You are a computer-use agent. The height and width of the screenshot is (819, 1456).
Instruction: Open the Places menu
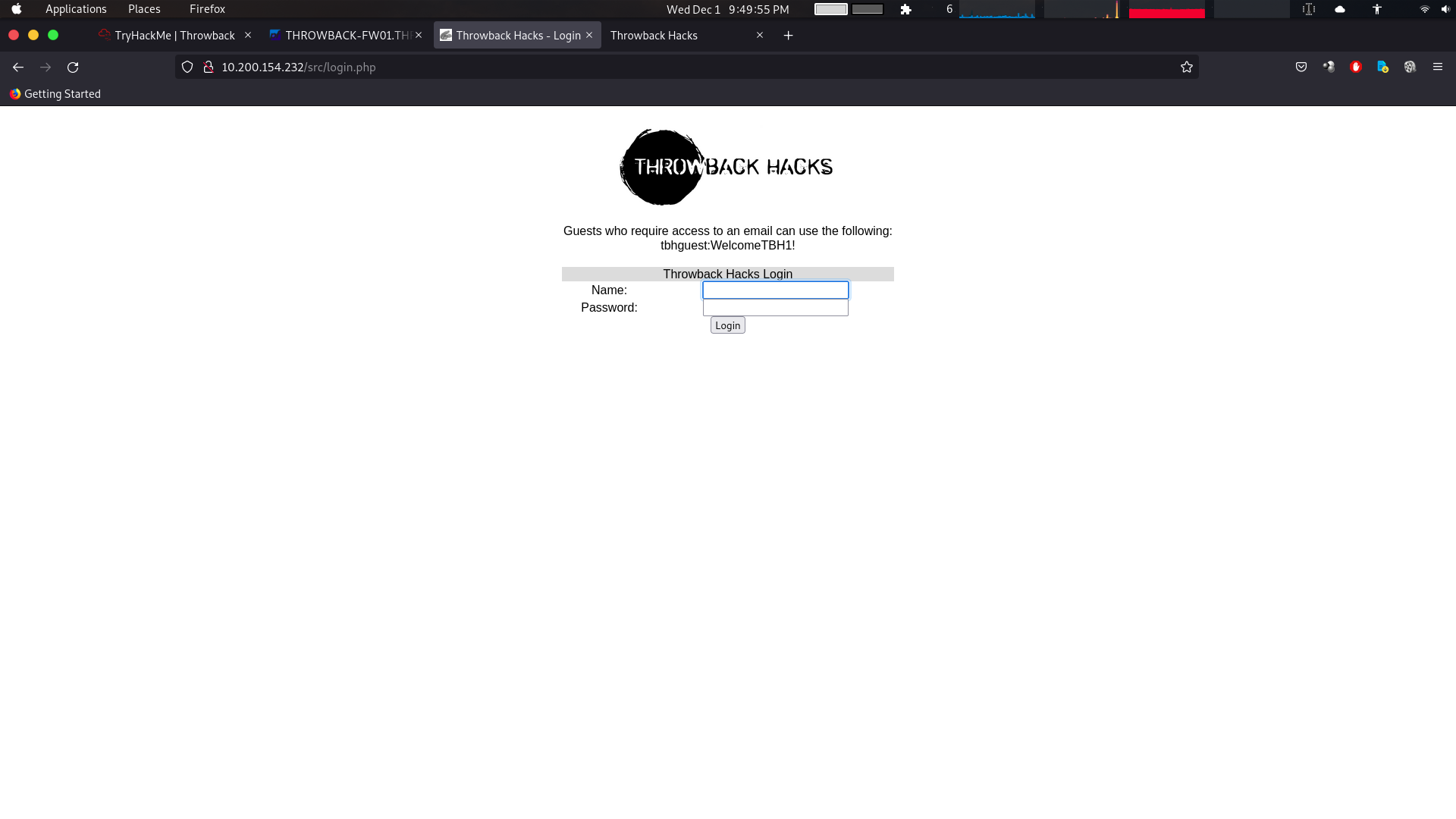(x=144, y=9)
